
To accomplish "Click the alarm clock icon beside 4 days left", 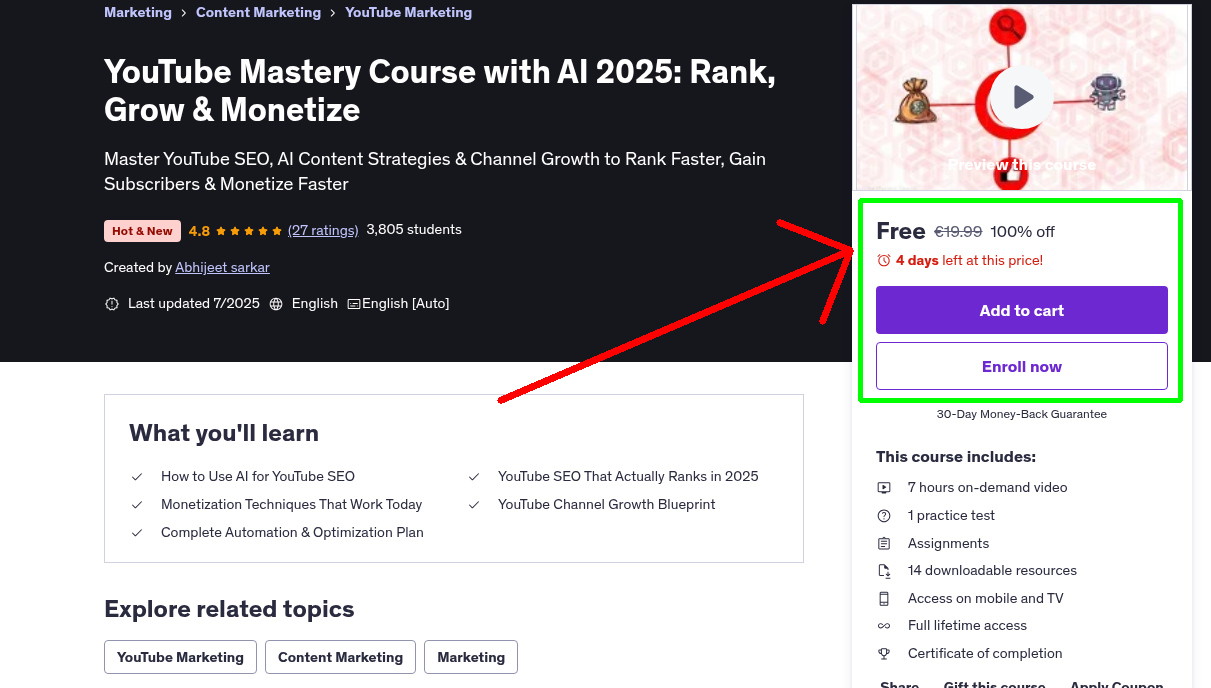I will click(x=884, y=260).
